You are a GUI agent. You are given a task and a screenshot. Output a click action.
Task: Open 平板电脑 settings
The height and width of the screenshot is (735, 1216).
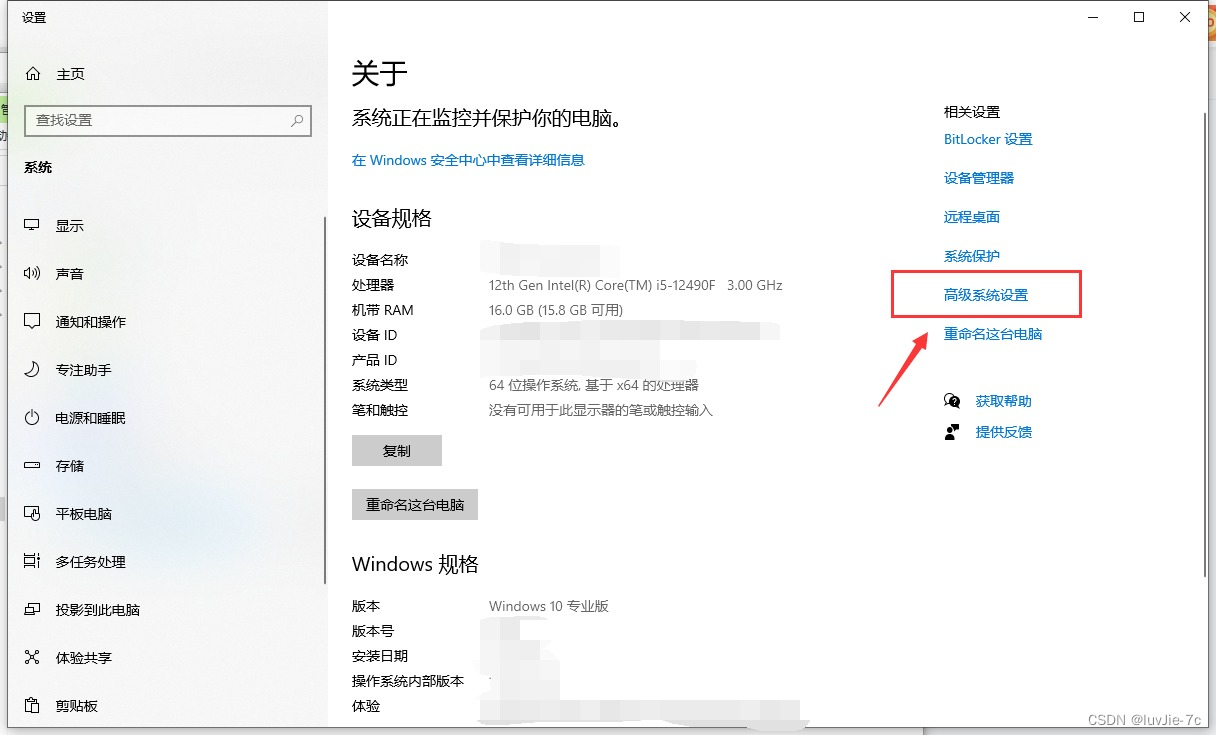[x=85, y=513]
